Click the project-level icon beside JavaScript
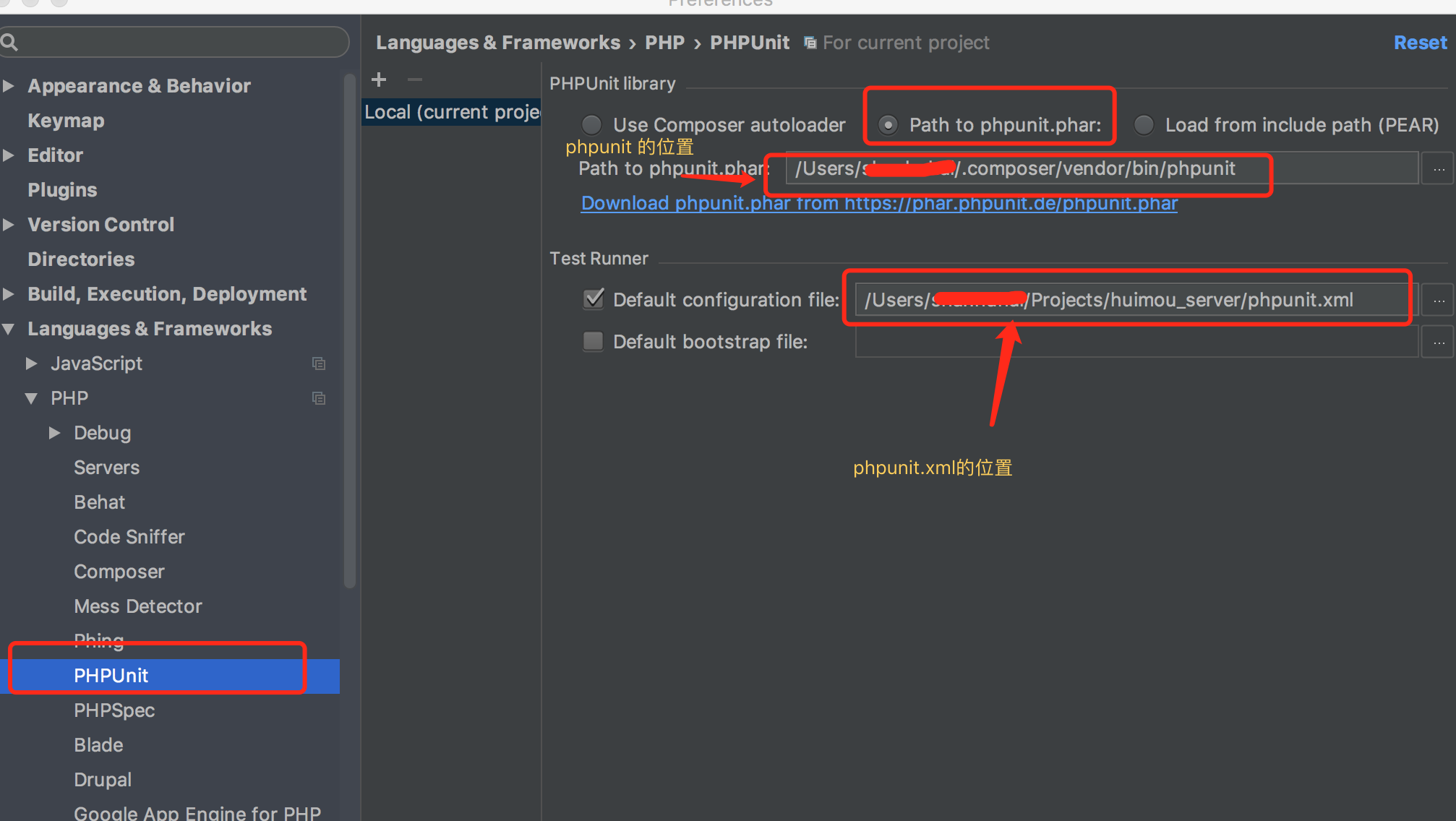Viewport: 1456px width, 821px height. [319, 364]
